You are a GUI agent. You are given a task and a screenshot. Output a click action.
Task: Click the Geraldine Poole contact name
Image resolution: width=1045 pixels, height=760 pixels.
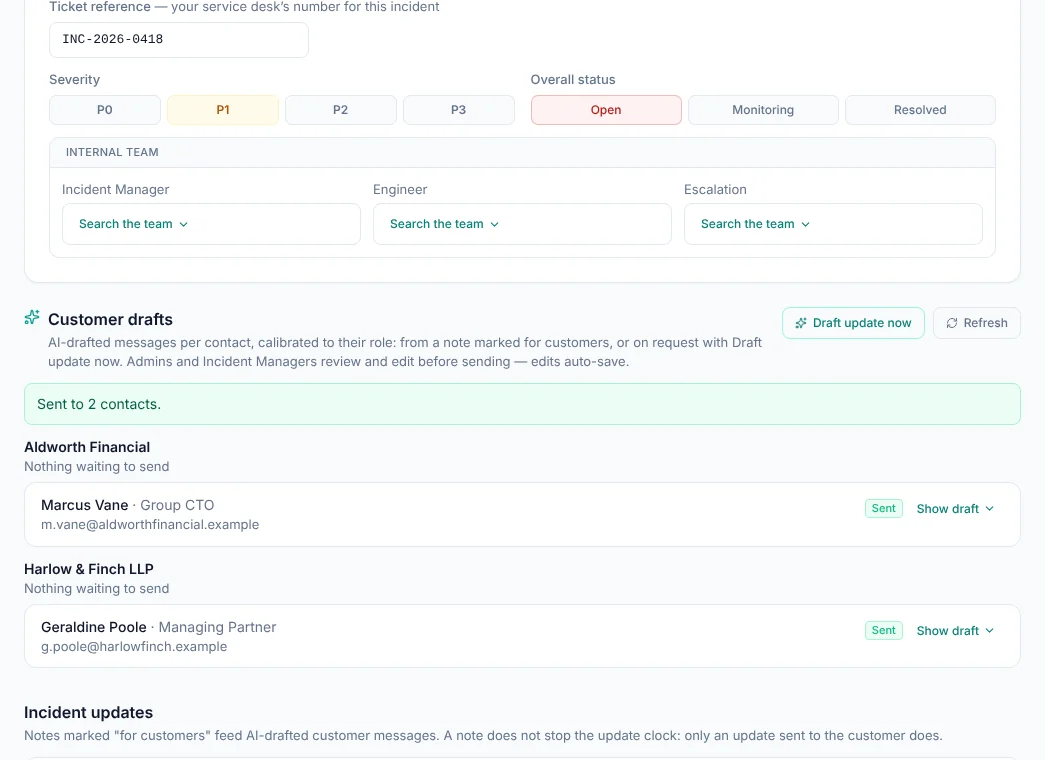[94, 627]
